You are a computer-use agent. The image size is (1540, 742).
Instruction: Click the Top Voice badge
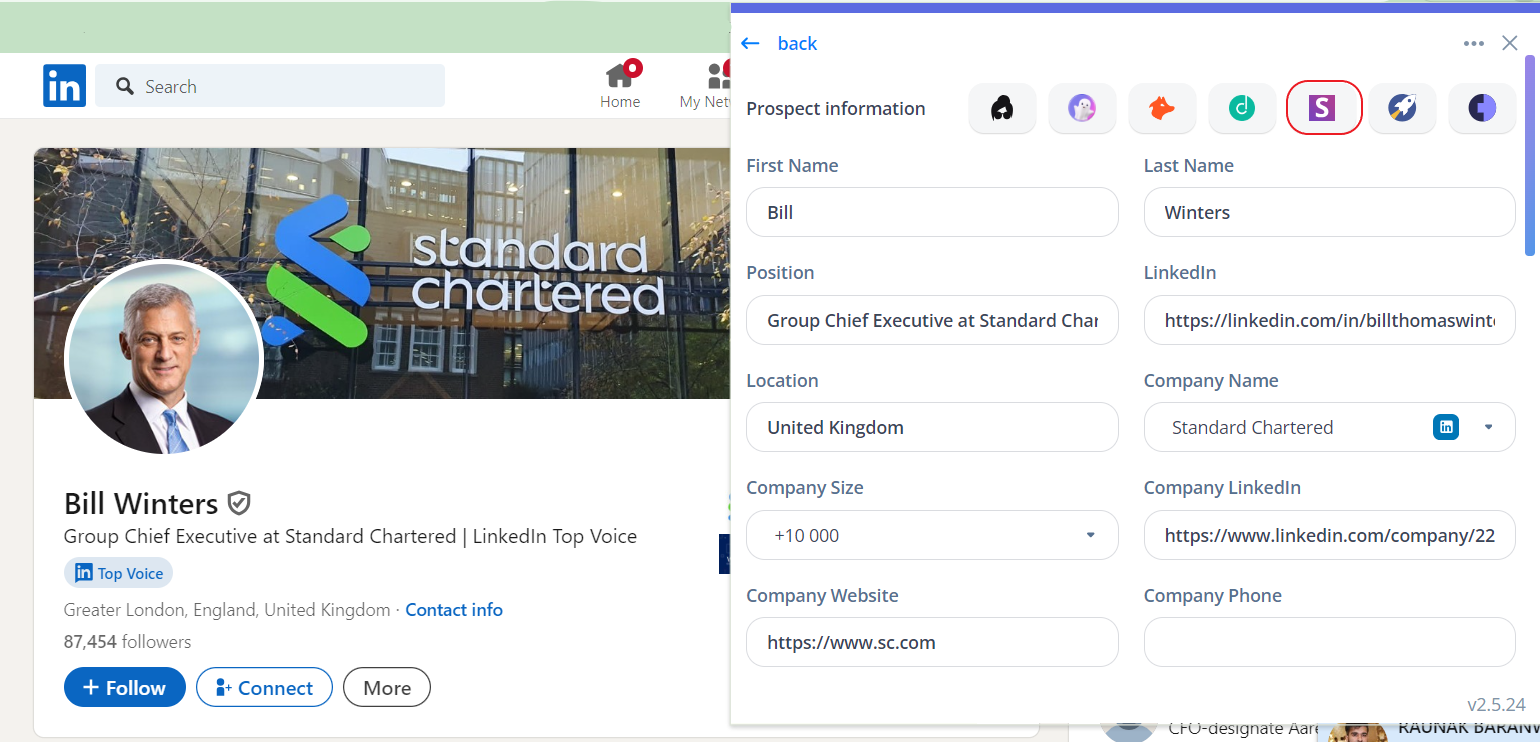tap(119, 573)
